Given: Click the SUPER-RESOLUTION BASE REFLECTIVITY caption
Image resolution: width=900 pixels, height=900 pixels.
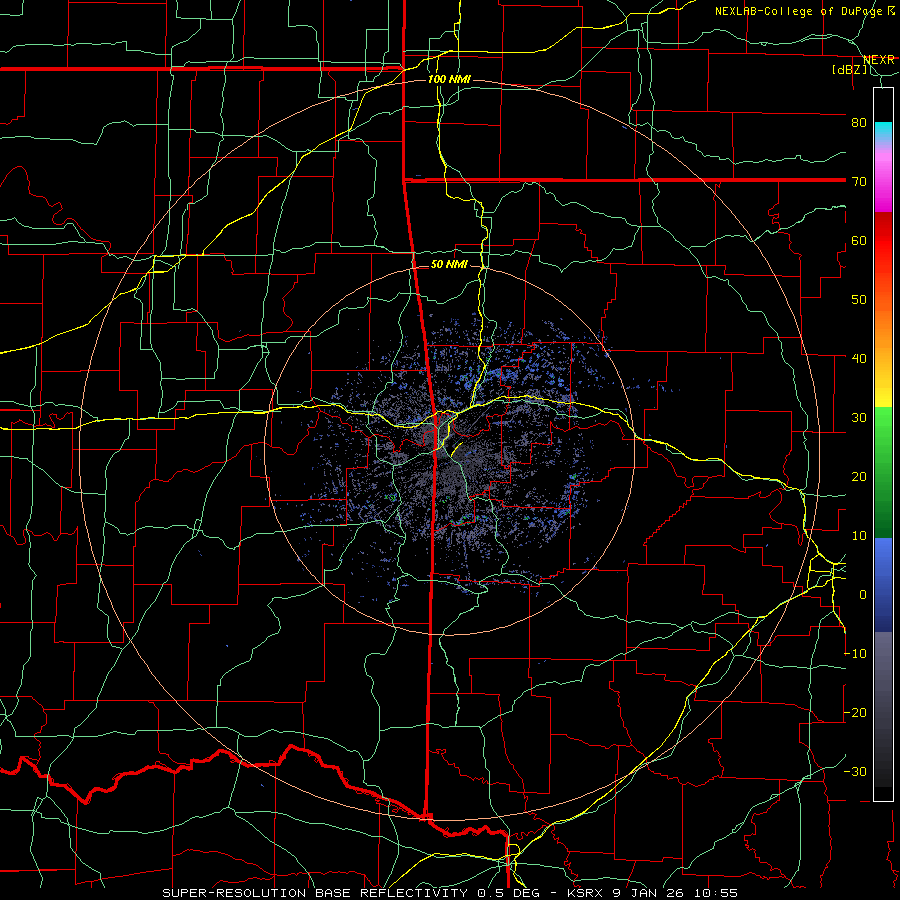Looking at the screenshot, I should point(315,893).
